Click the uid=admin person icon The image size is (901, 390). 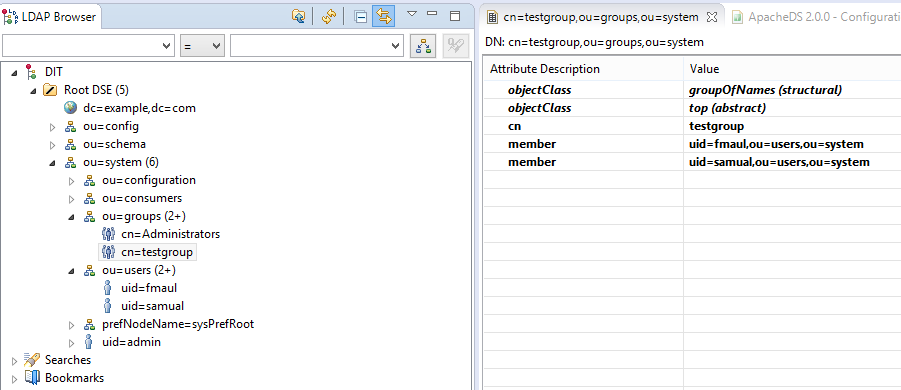click(x=88, y=342)
